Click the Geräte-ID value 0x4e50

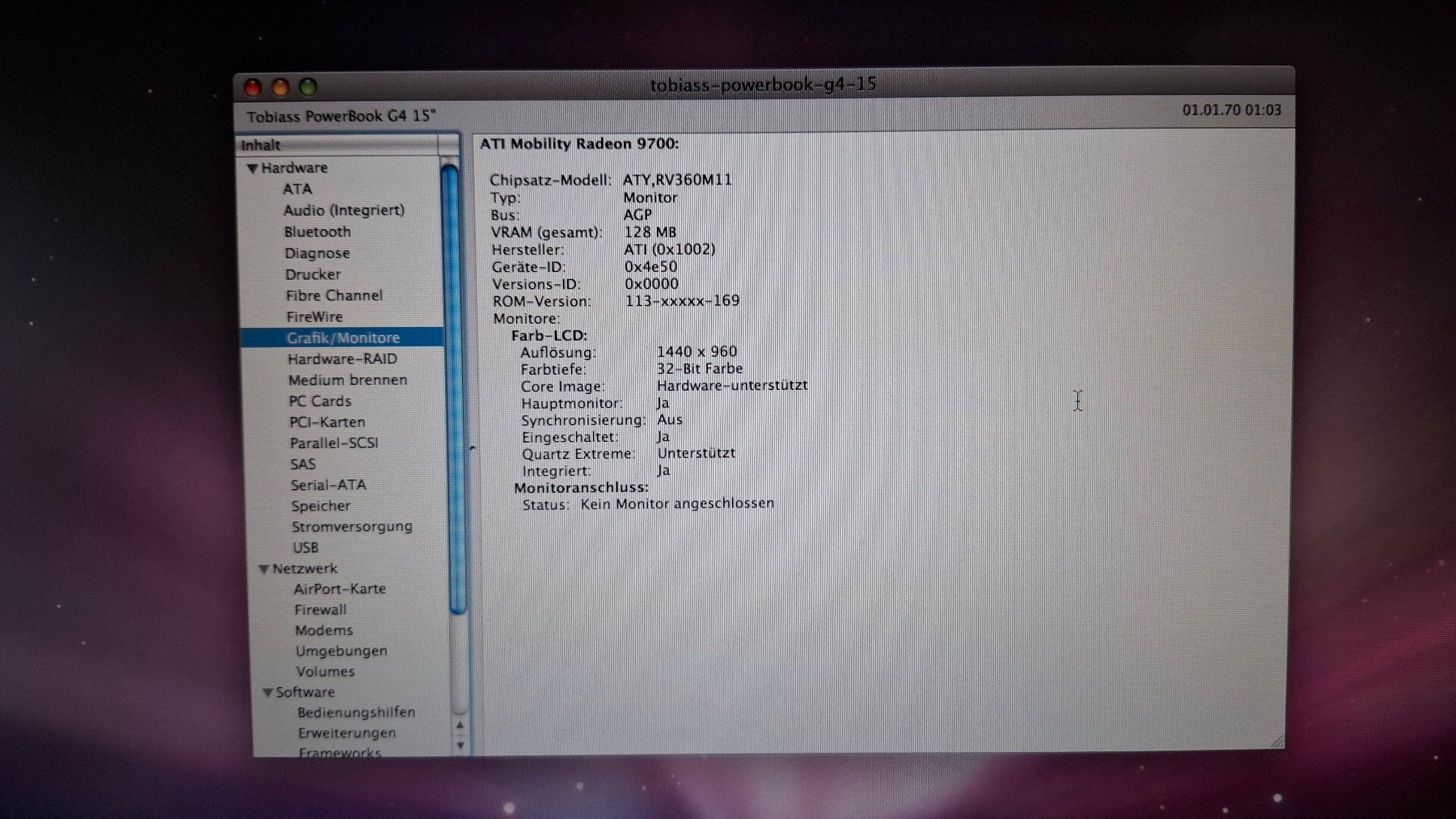[650, 267]
